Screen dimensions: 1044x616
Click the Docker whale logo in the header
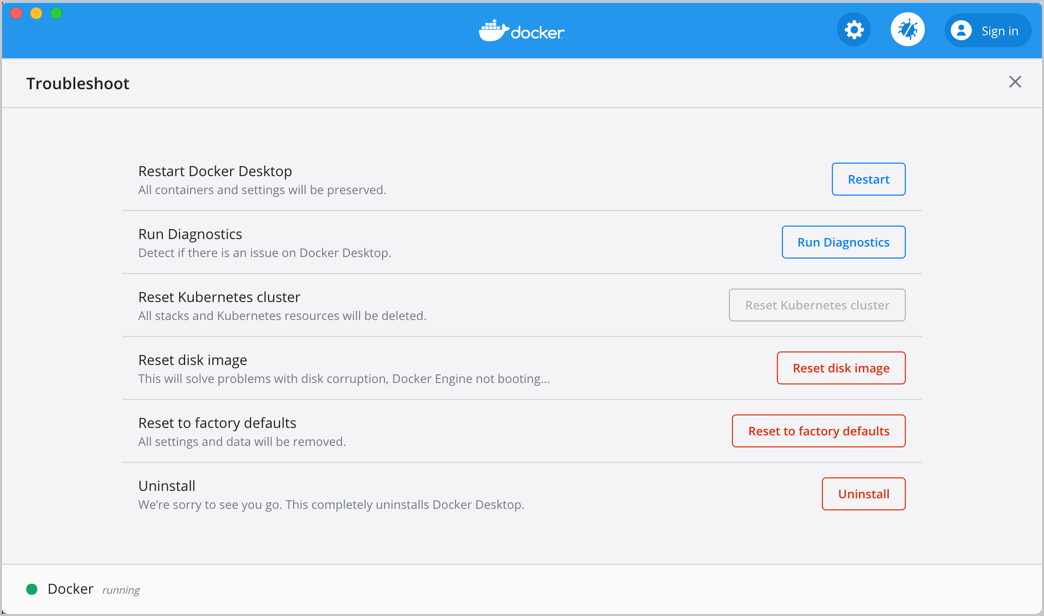[491, 30]
